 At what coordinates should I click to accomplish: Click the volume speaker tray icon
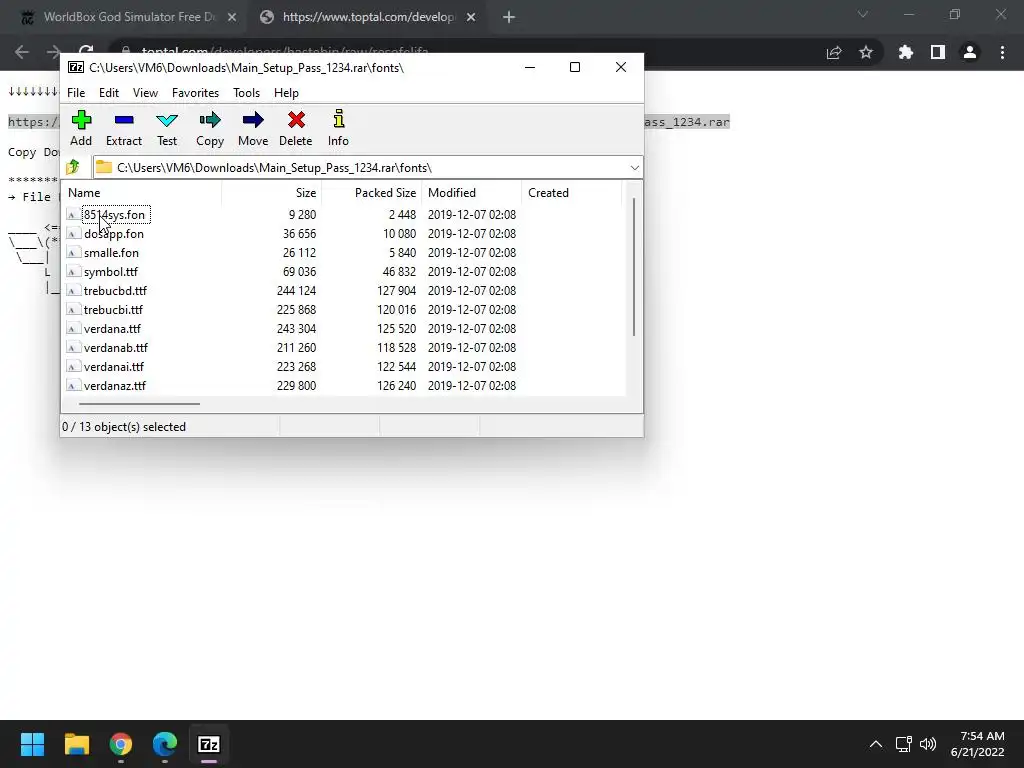pyautogui.click(x=927, y=744)
